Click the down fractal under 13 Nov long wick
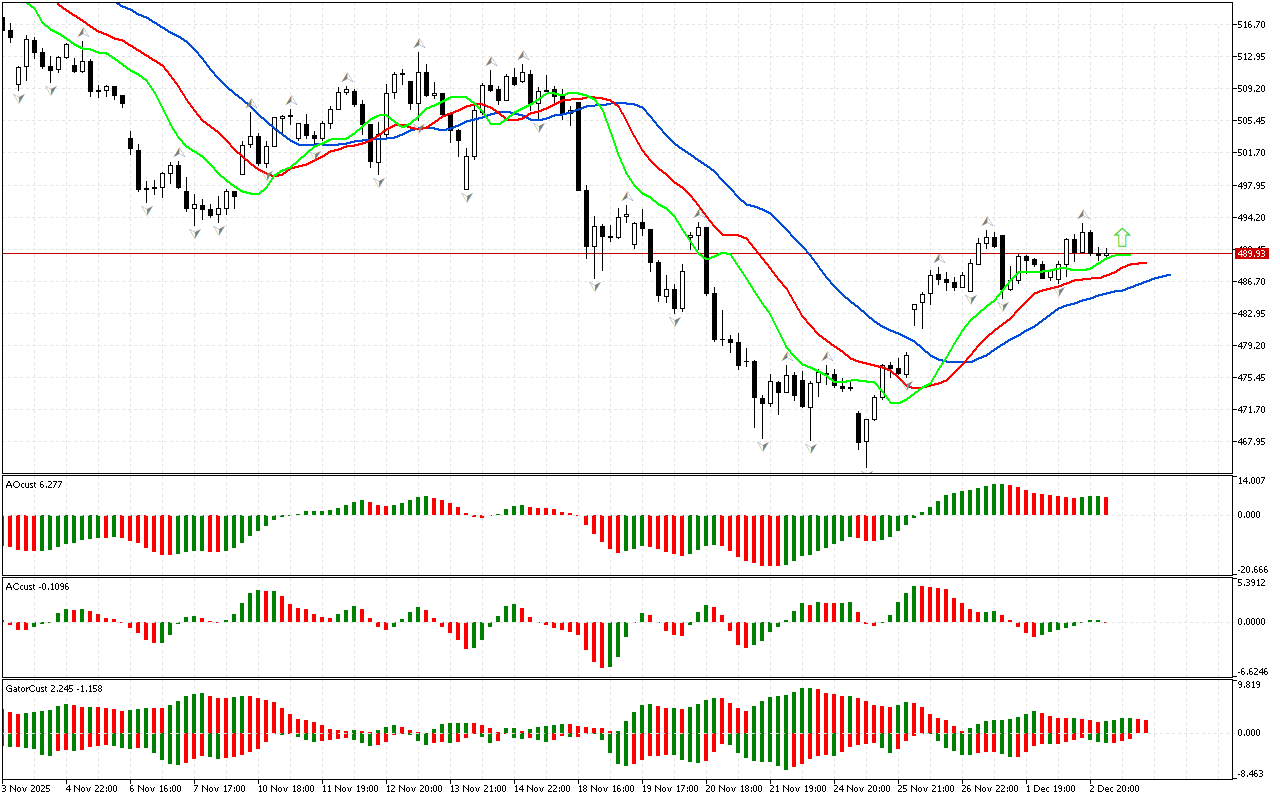This screenshot has width=1280, height=800. (x=467, y=197)
